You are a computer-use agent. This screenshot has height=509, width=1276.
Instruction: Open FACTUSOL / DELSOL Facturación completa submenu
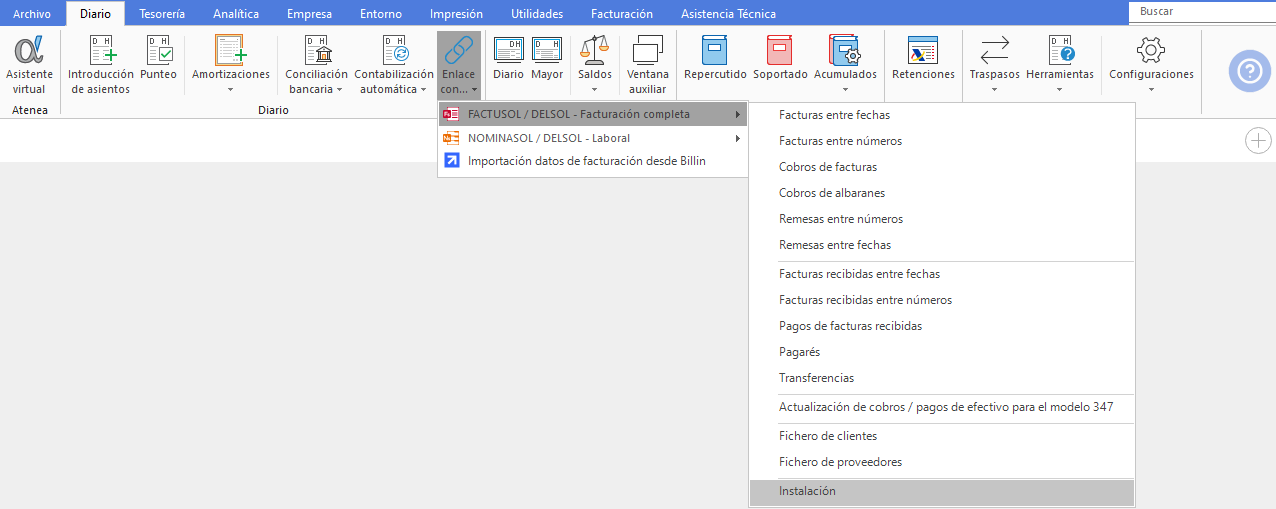click(x=593, y=114)
